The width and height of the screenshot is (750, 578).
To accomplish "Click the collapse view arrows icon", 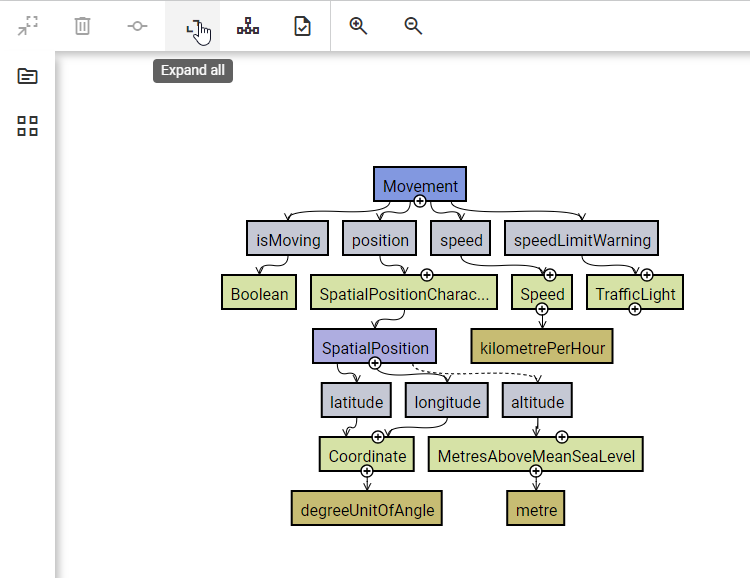I will 27,26.
